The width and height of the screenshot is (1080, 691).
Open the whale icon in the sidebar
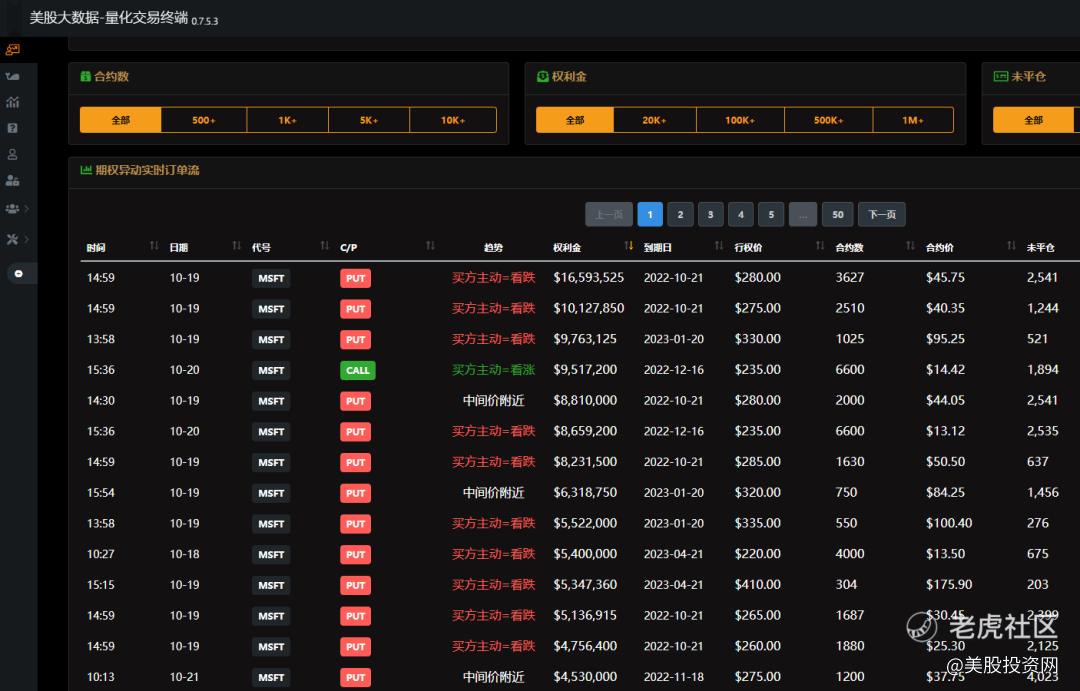point(12,76)
